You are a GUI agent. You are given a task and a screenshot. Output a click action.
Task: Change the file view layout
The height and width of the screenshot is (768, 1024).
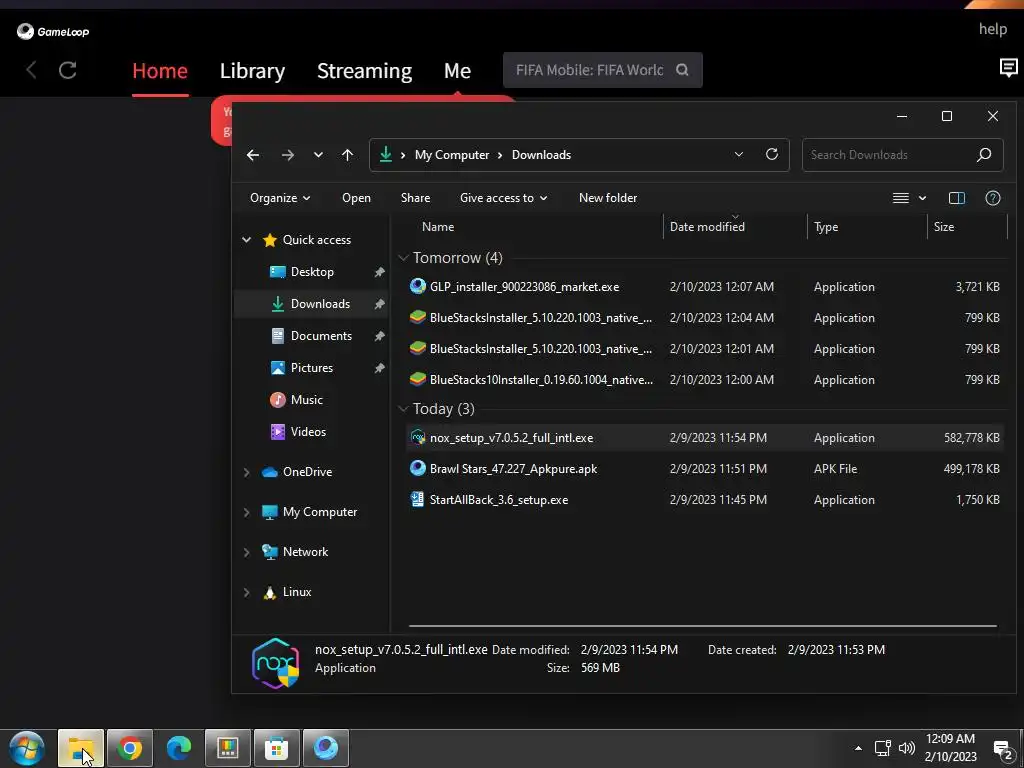(x=901, y=198)
